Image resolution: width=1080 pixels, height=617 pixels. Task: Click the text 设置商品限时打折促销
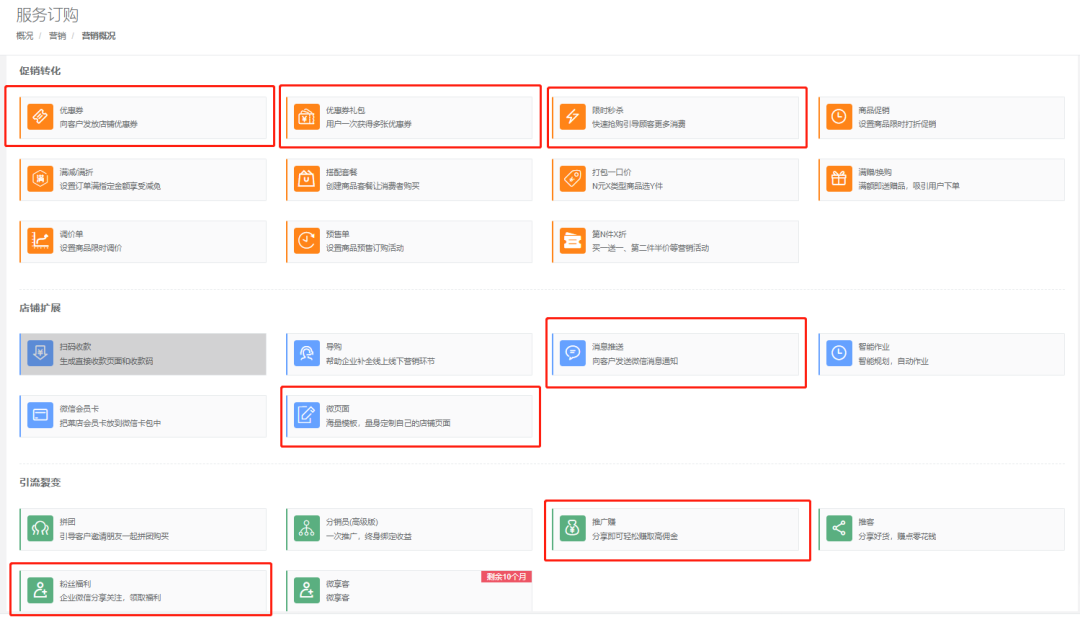897,124
